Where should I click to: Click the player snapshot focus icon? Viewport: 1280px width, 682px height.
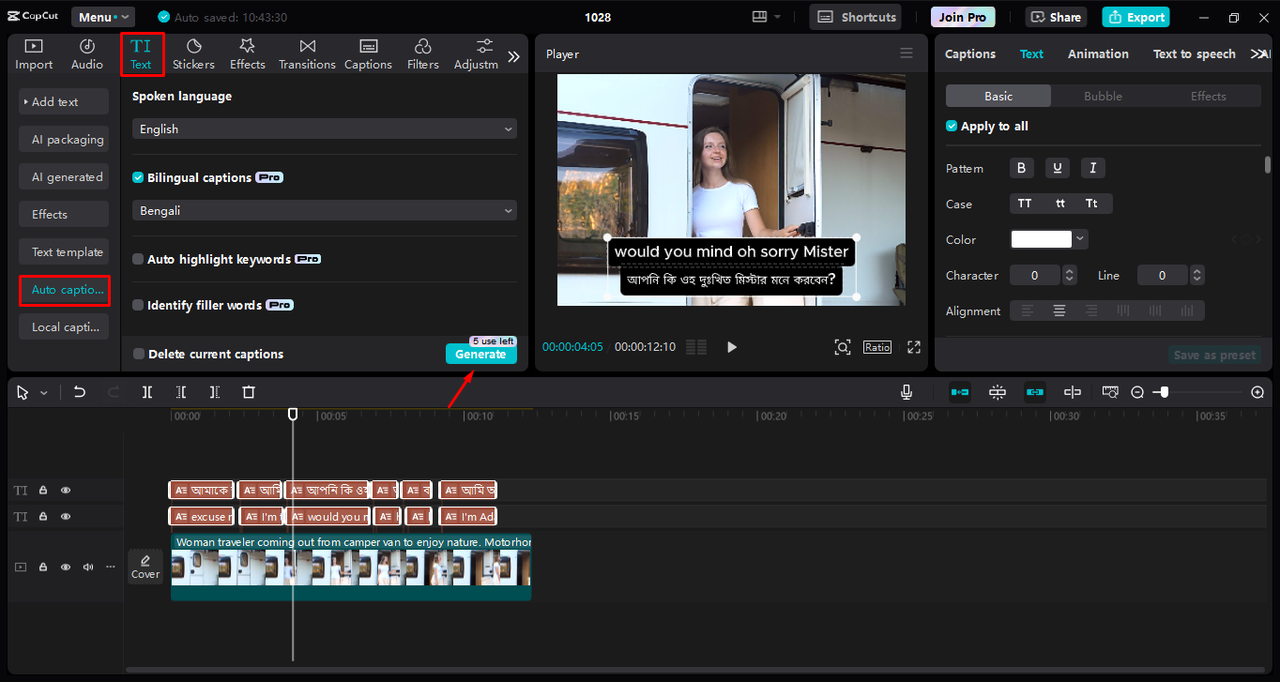click(x=843, y=347)
